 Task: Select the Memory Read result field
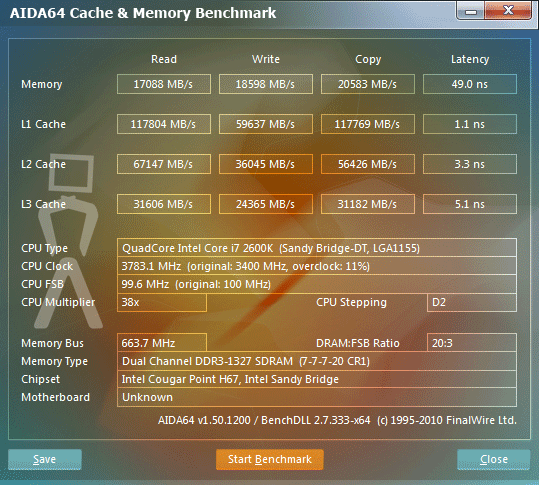164,84
